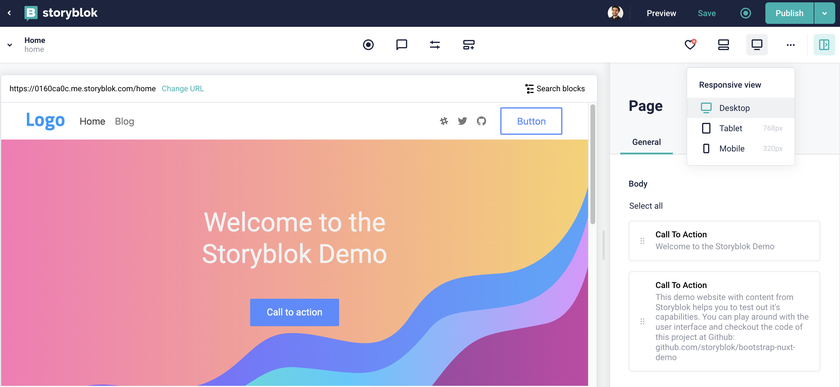840x387 pixels.
Task: Open the Blog nav link in preview
Action: [124, 121]
